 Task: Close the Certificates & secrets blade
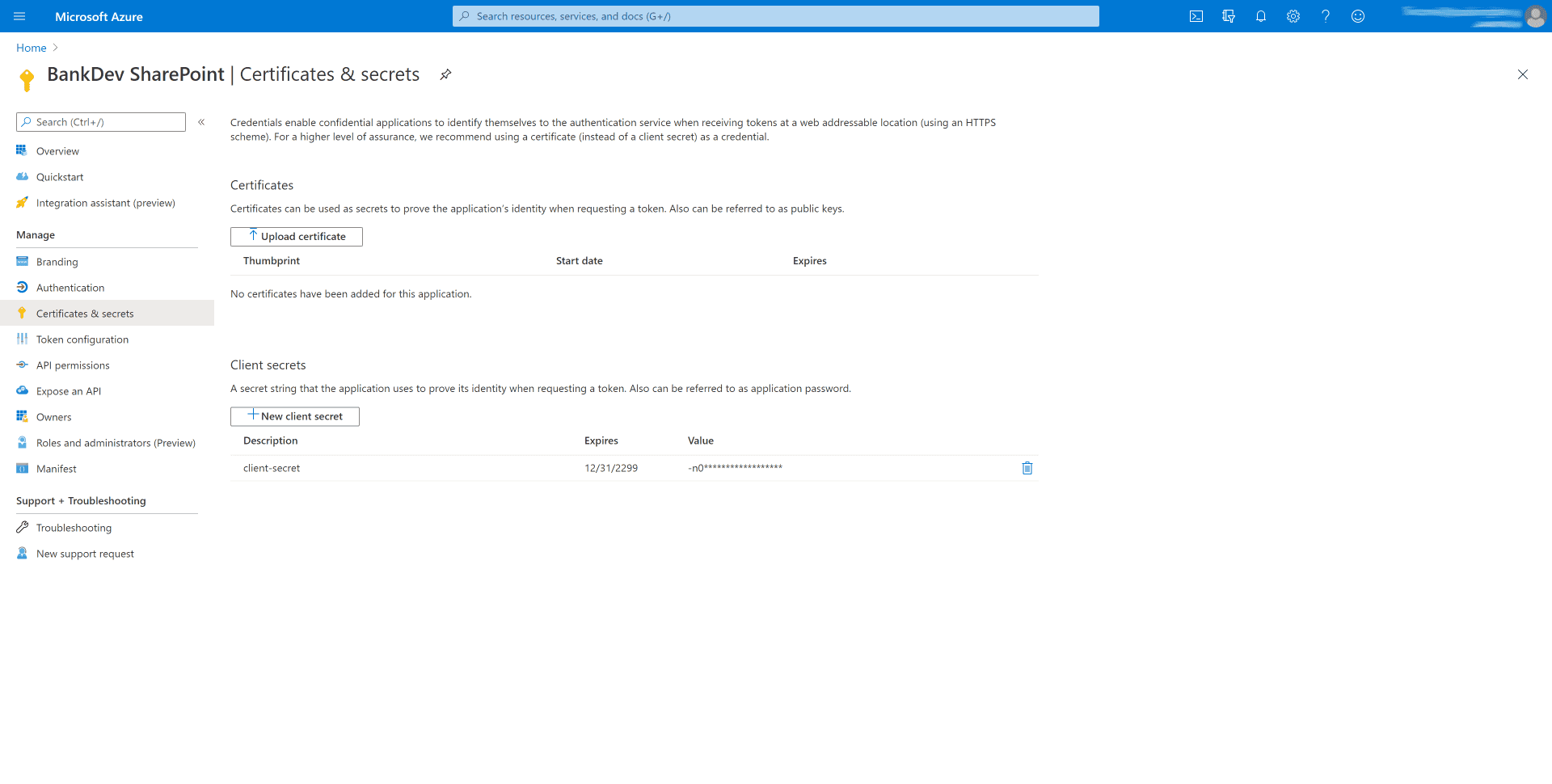coord(1523,74)
